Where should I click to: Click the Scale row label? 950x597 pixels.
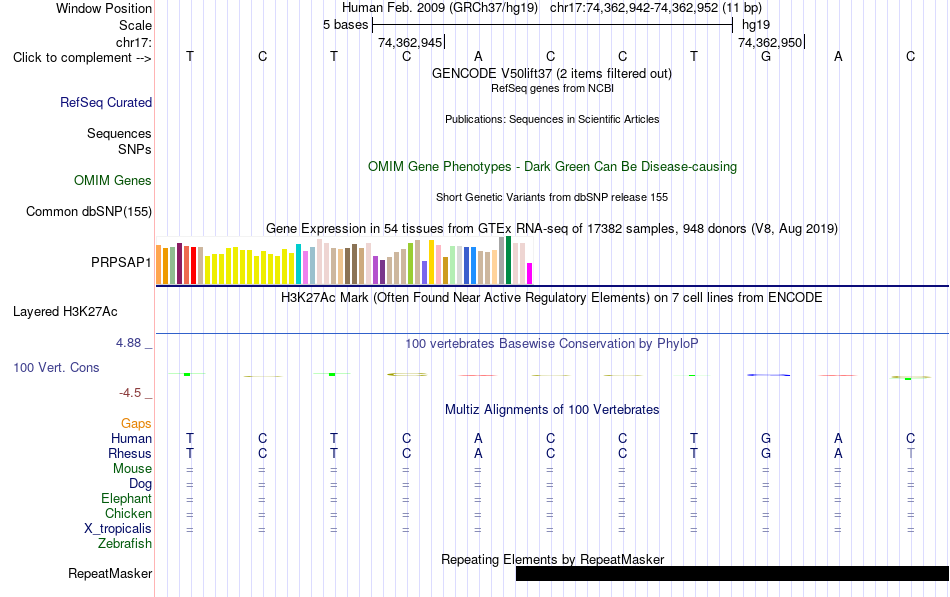pyautogui.click(x=135, y=25)
